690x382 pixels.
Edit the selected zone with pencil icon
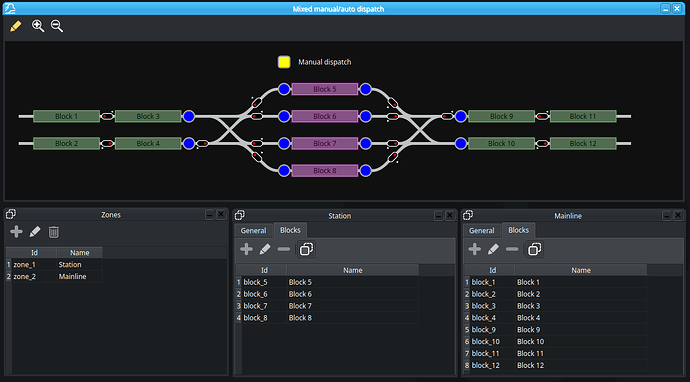35,232
